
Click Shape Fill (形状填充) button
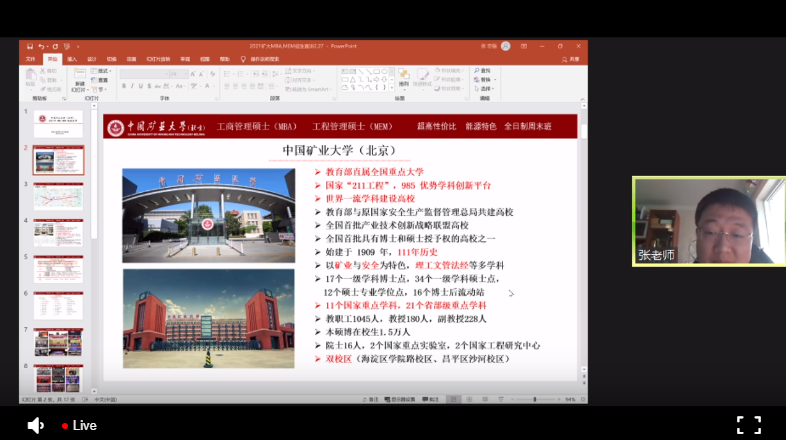(x=448, y=71)
